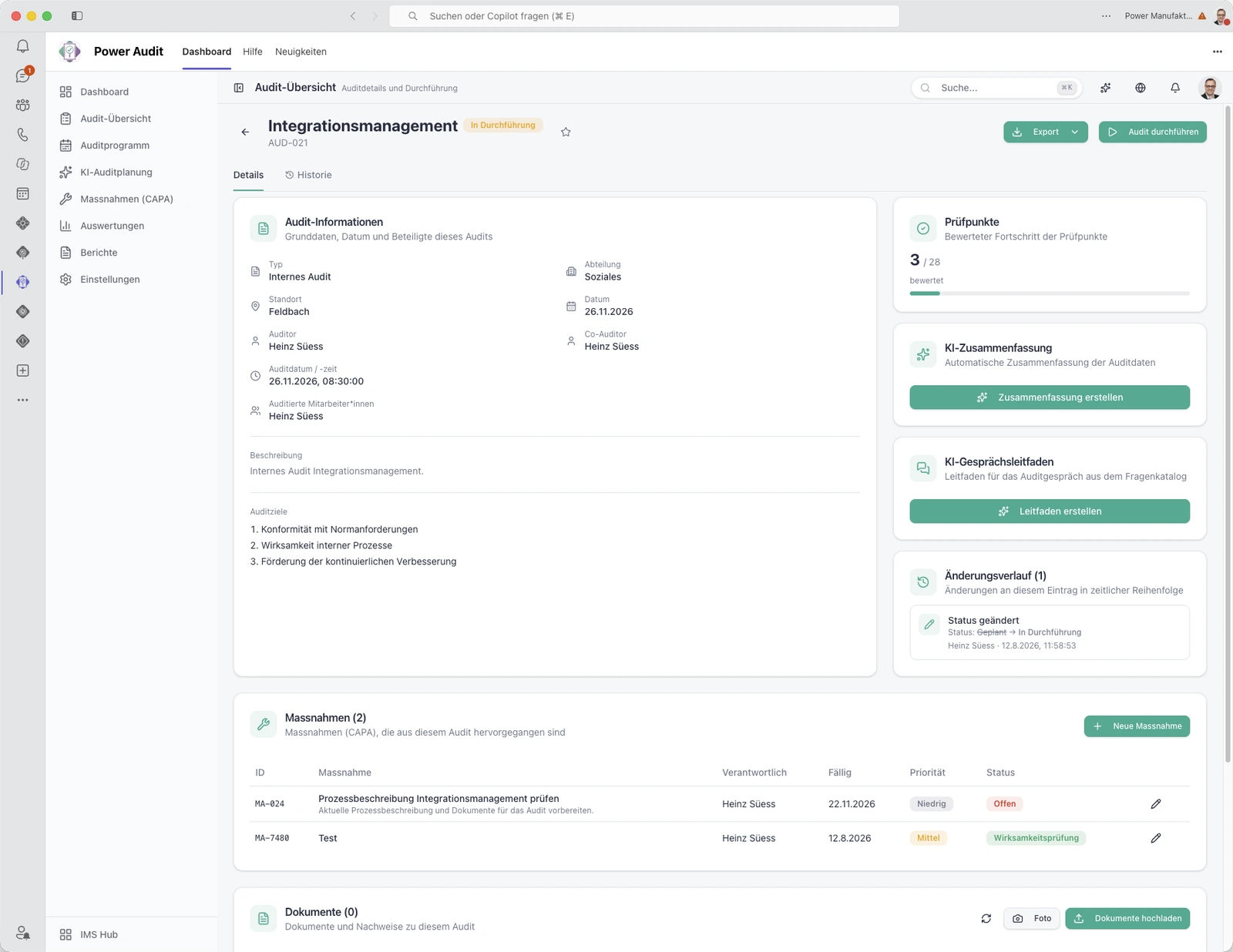
Task: Click the Power Audit logo
Action: click(70, 52)
